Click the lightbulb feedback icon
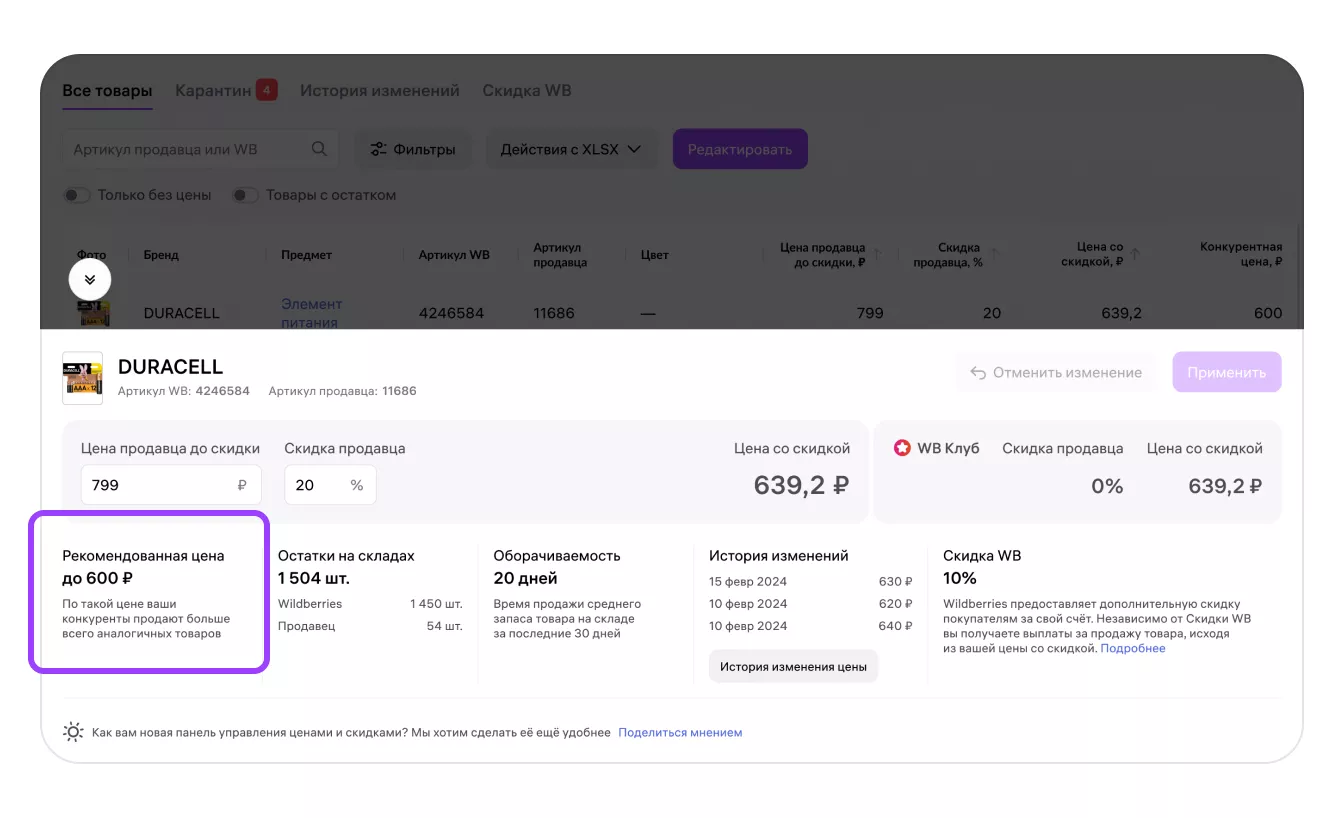The width and height of the screenshot is (1344, 818). pos(73,732)
